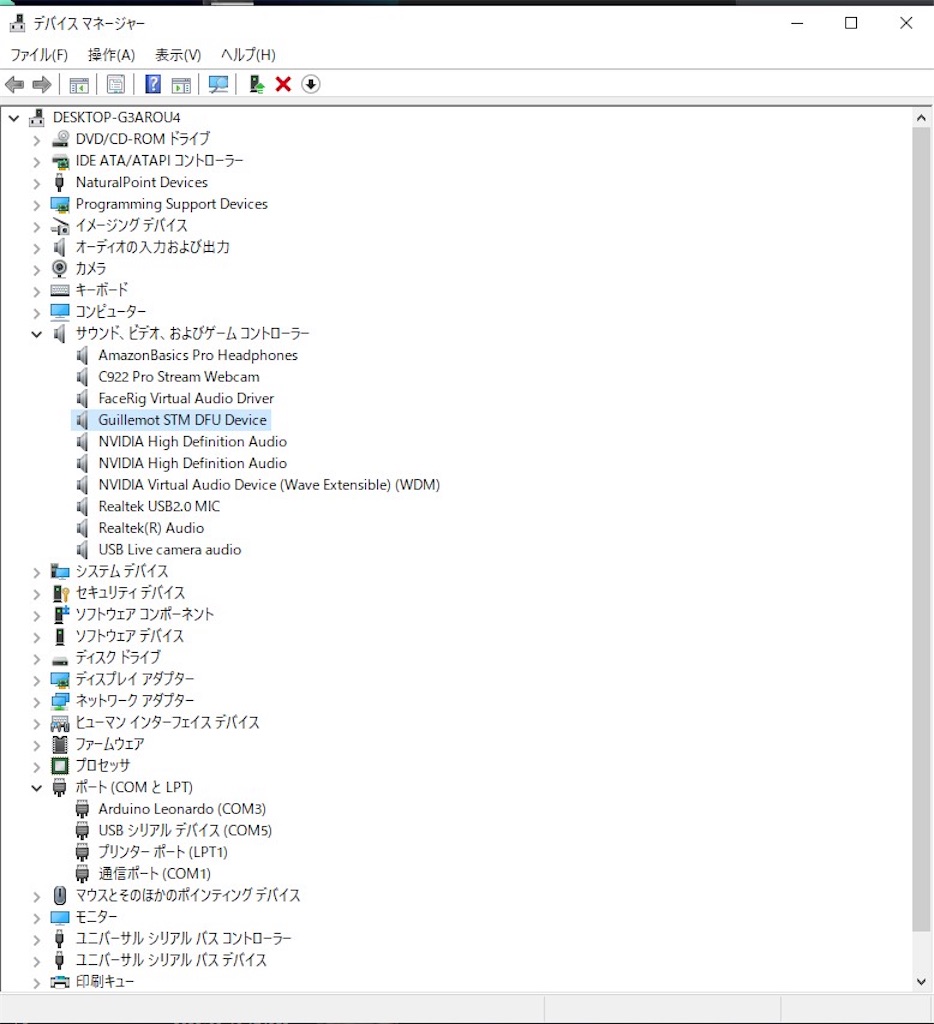The width and height of the screenshot is (934, 1024).
Task: Click the disk icon for ディスク ドライブ
Action: tap(60, 660)
